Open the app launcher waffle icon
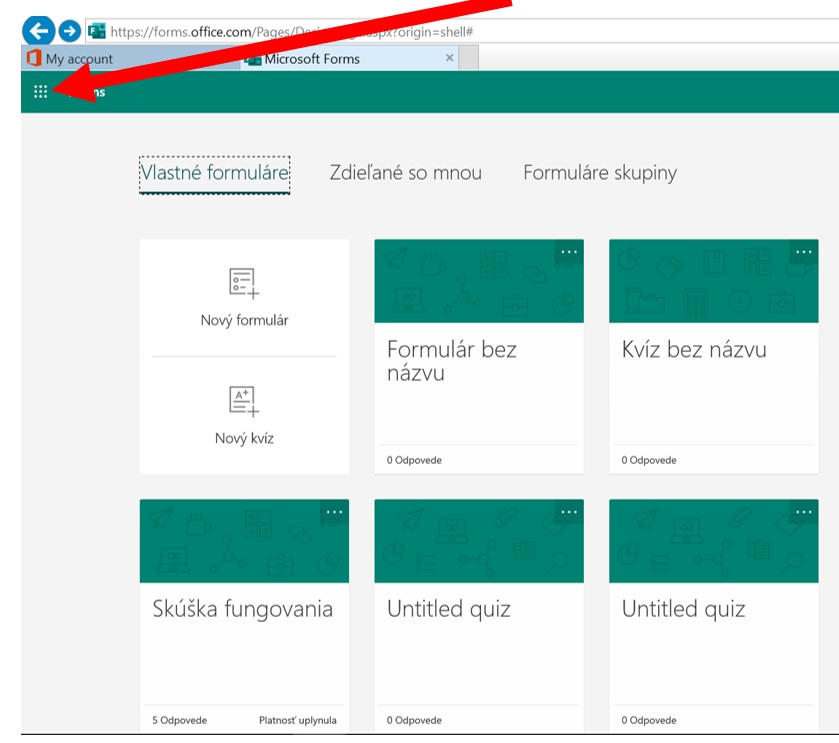839x743 pixels. (40, 92)
